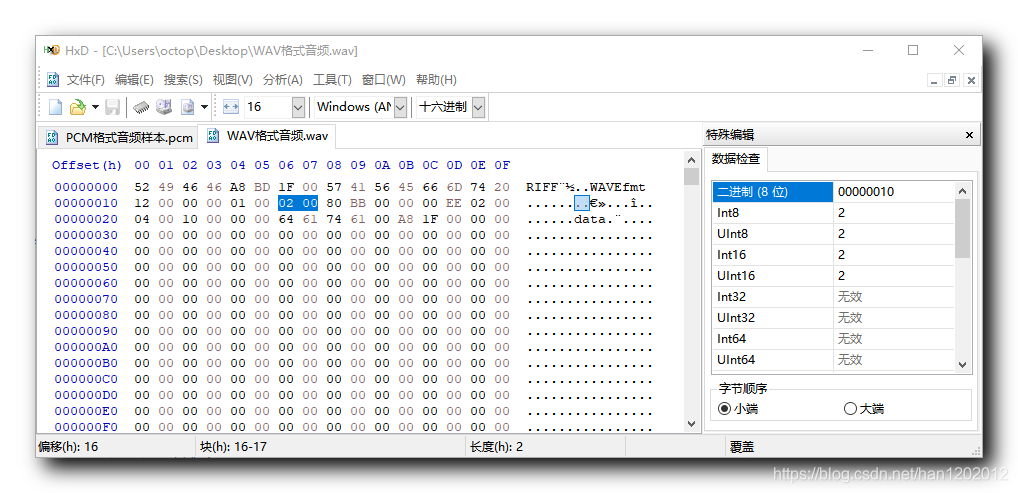Image resolution: width=1018 pixels, height=493 pixels.
Task: Select the 二进制 (8 位) row
Action: click(834, 192)
